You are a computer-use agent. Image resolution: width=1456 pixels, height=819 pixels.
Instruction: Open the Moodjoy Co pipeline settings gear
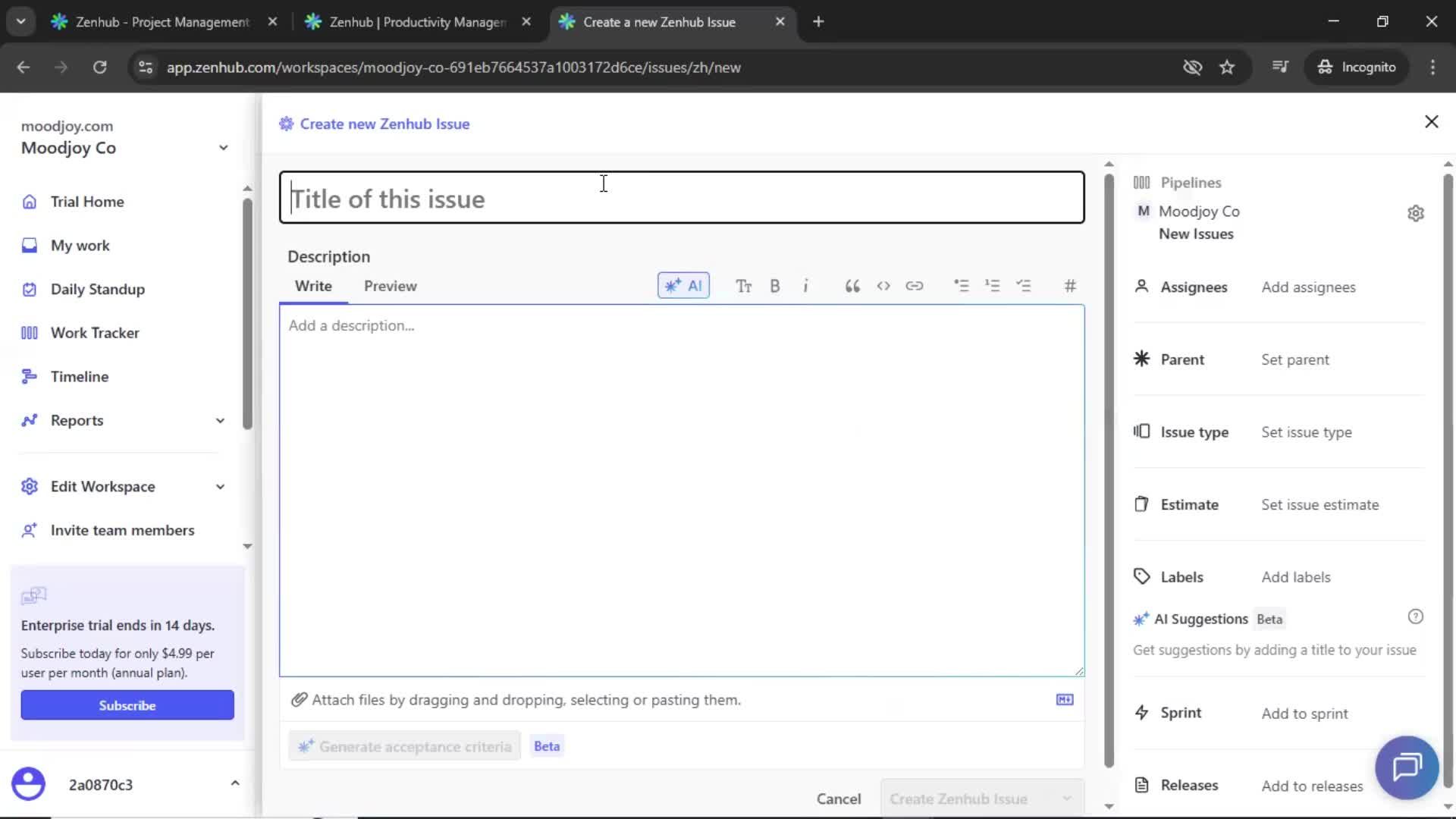[1417, 213]
